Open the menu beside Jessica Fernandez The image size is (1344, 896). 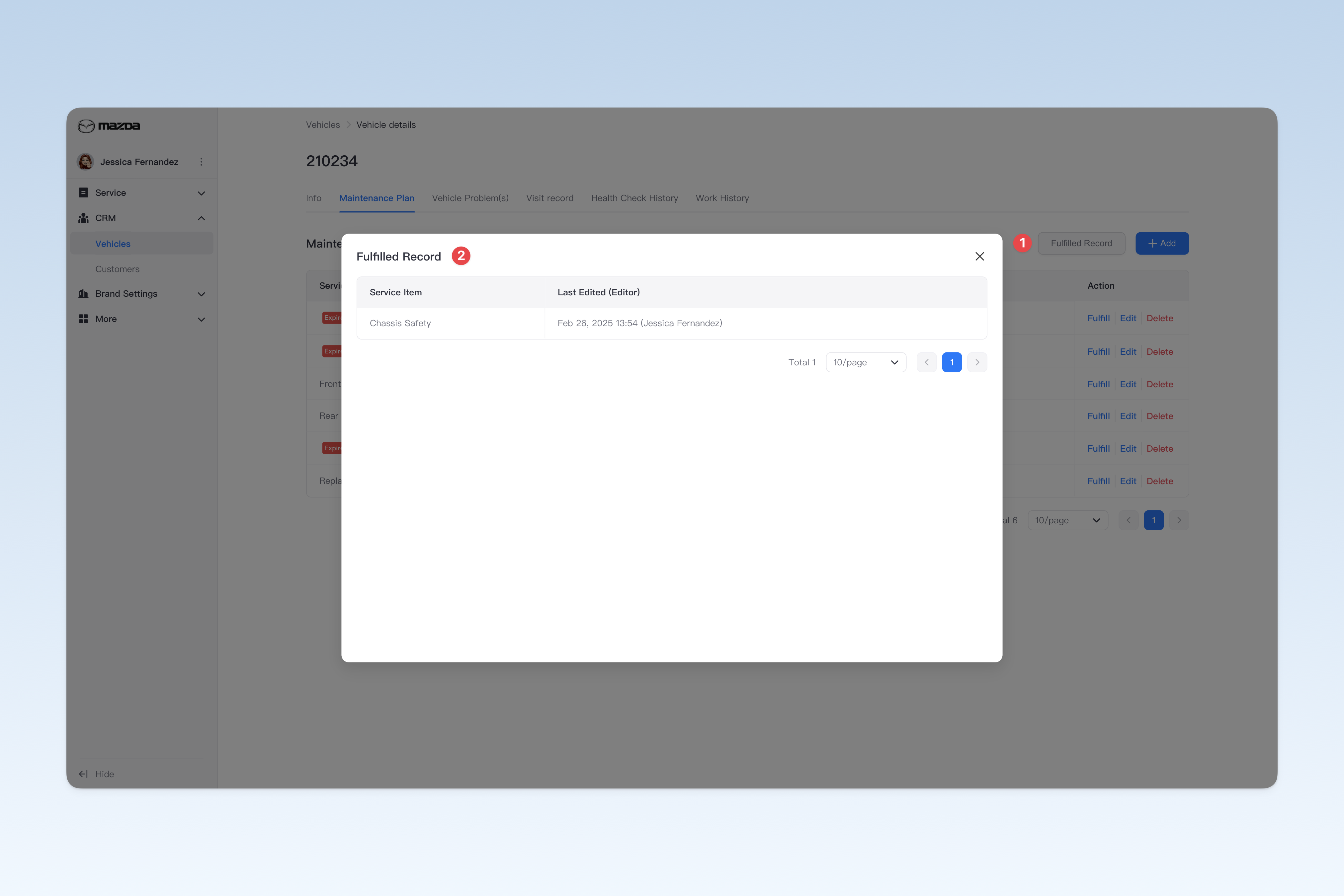point(201,162)
